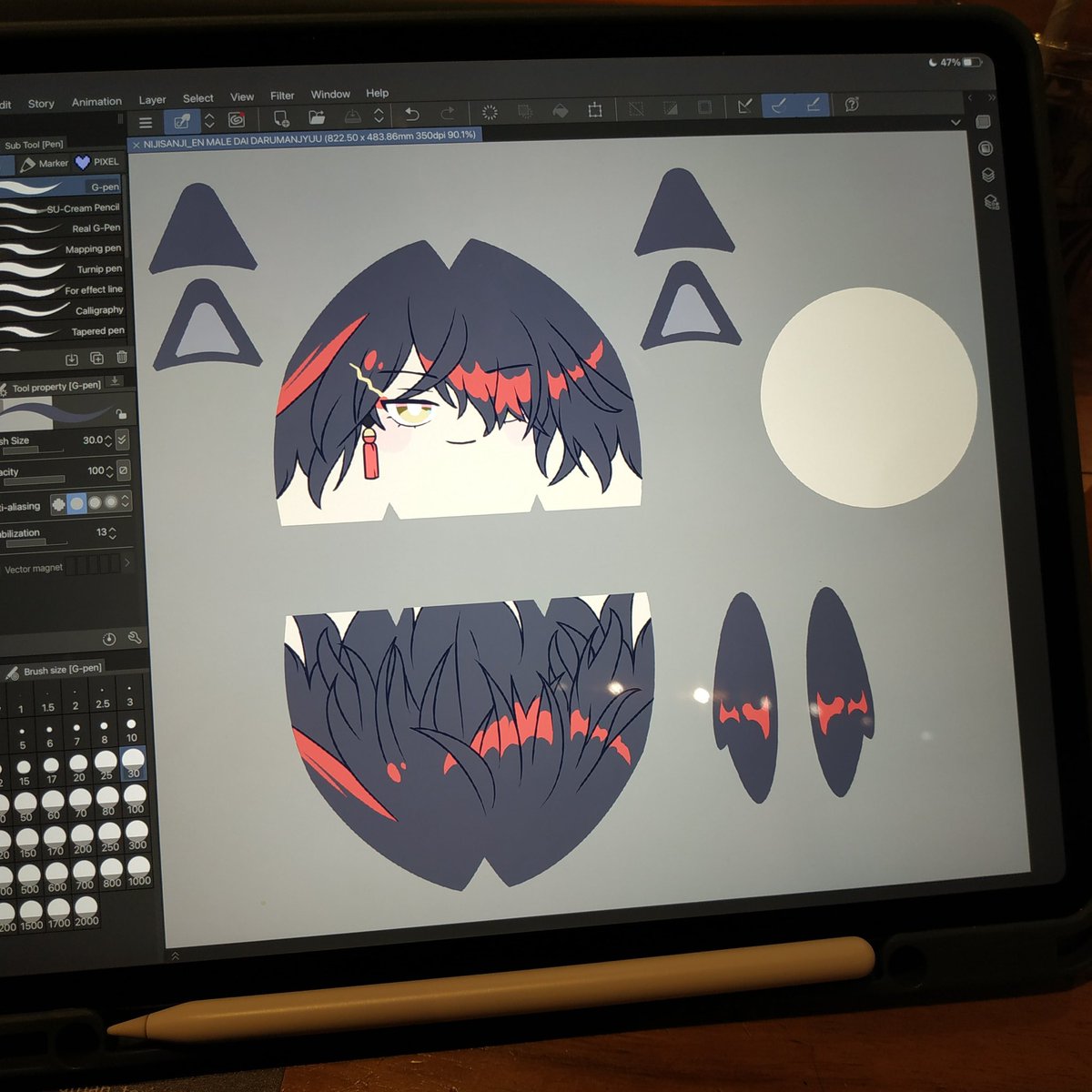The width and height of the screenshot is (1092, 1092).
Task: Expand anti-aliasing options arrows
Action: coord(126,501)
